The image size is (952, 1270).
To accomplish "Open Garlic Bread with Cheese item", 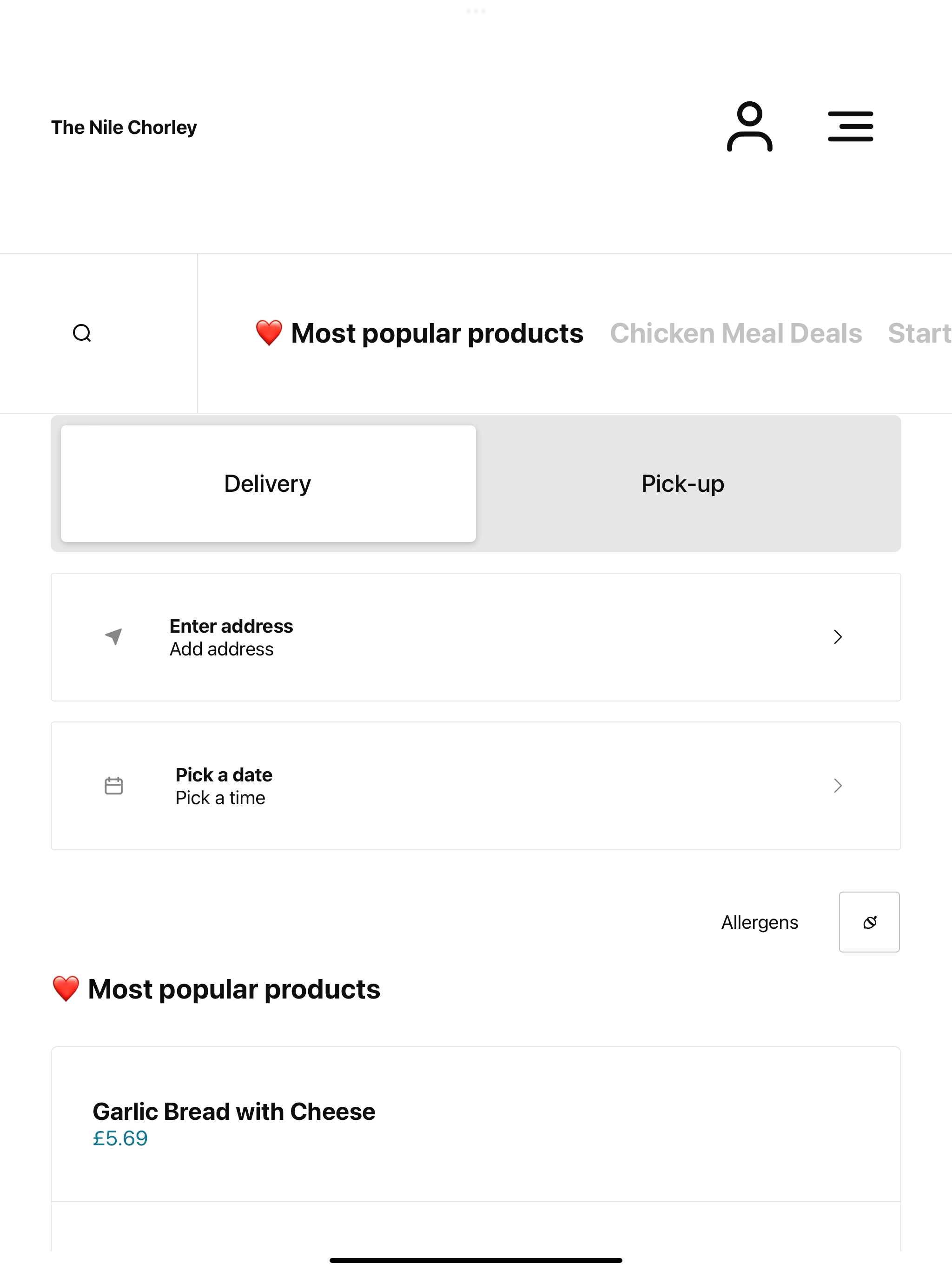I will [476, 1124].
